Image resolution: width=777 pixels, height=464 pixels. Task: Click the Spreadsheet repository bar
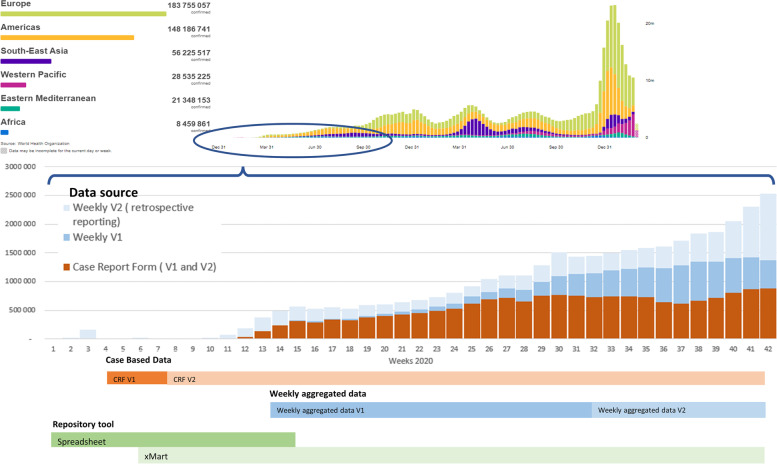[173, 440]
